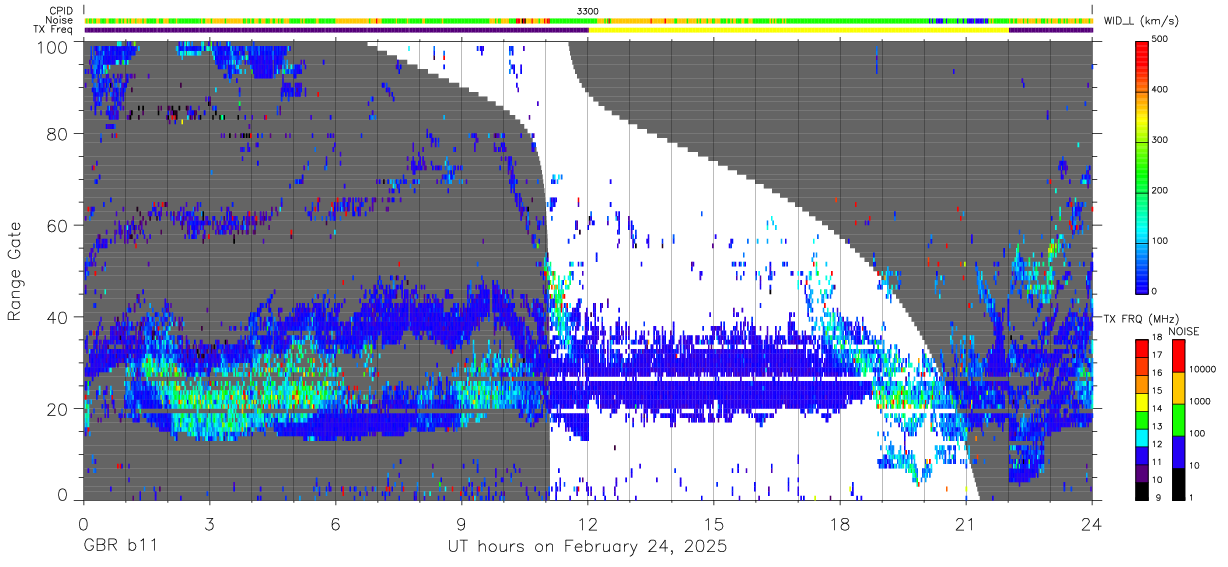Click the range gate tick label 100
Screen dimensions: 1228x567
tap(52, 46)
